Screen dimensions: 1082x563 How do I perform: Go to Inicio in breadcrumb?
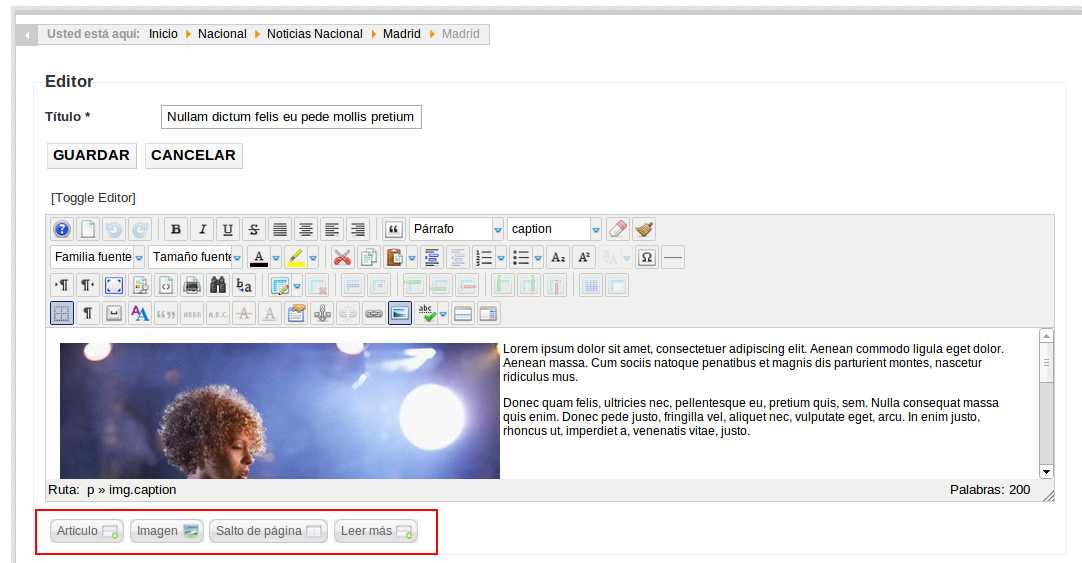(x=164, y=34)
